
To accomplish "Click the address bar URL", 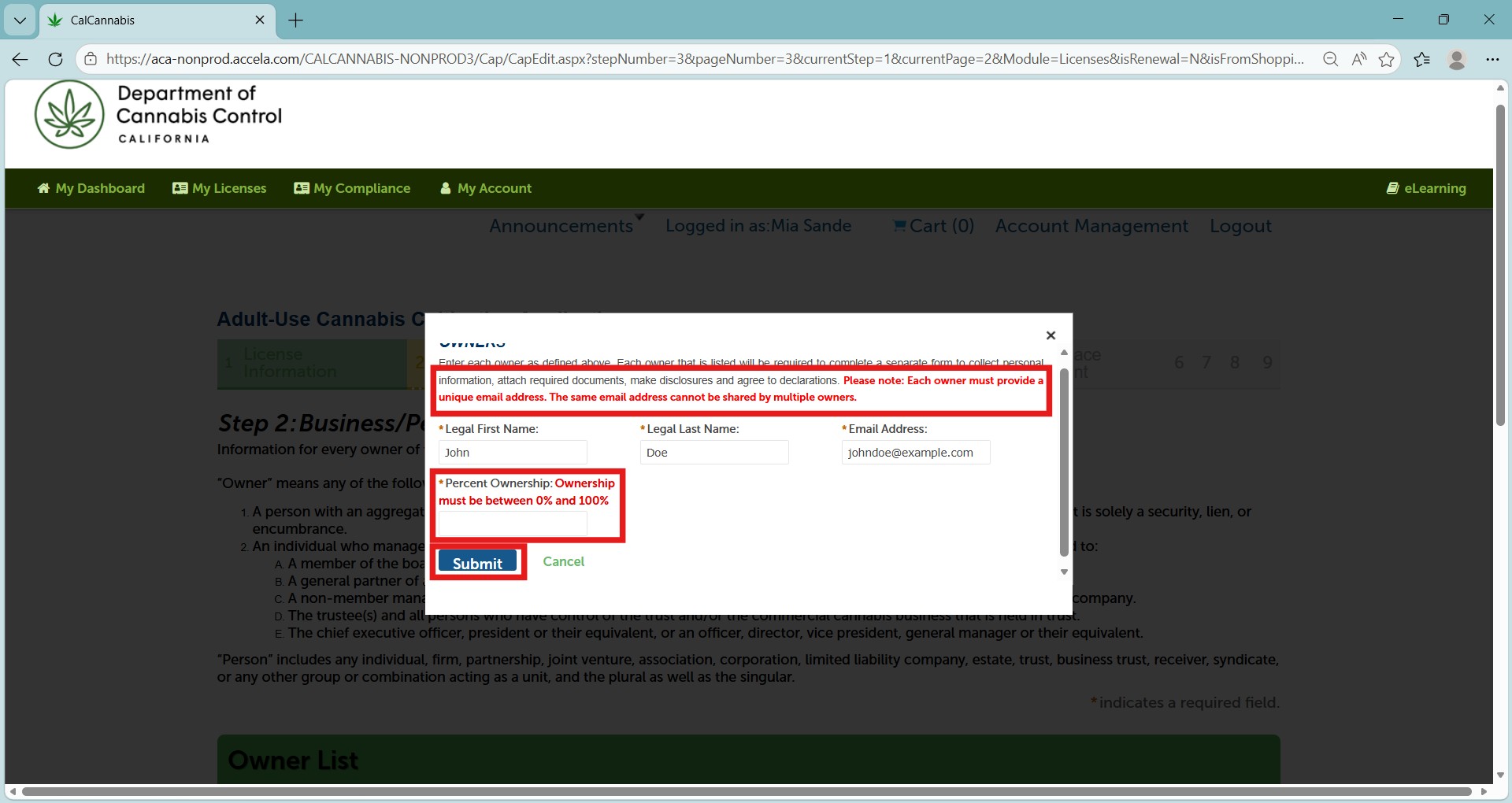I will click(x=705, y=59).
